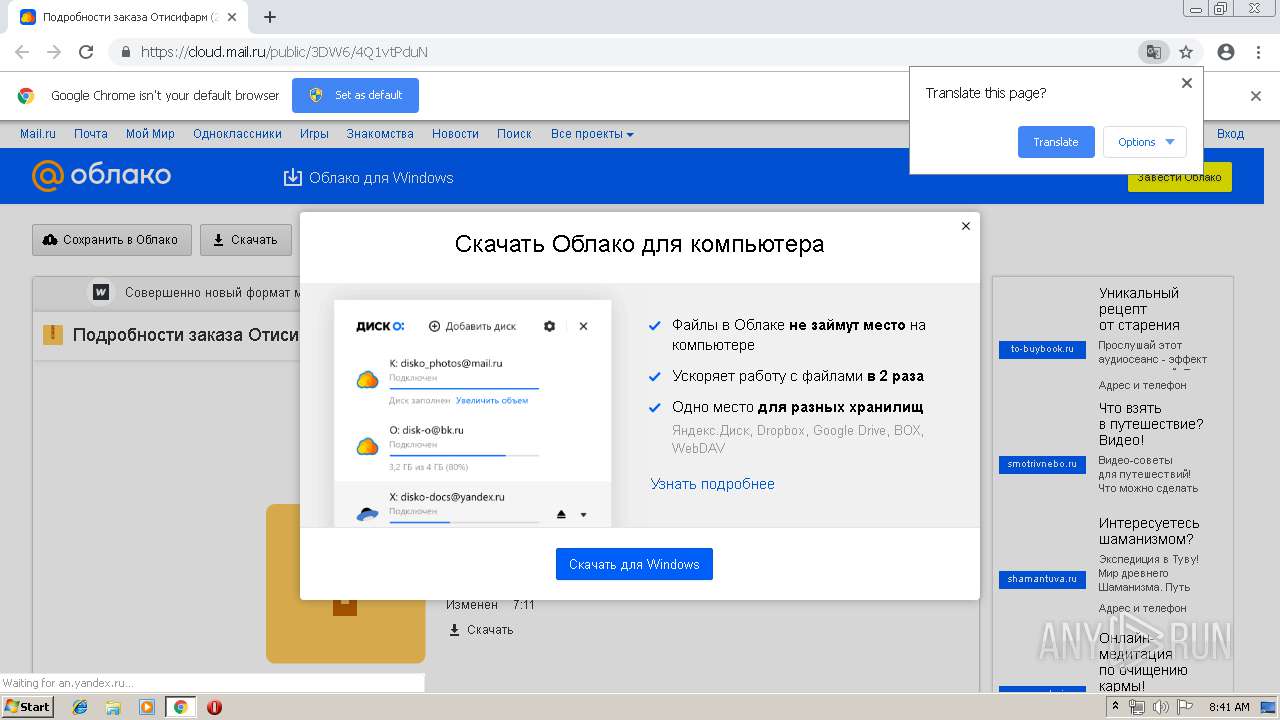The height and width of the screenshot is (720, 1280).
Task: Open Windows Explorer folder in taskbar
Action: [113, 707]
